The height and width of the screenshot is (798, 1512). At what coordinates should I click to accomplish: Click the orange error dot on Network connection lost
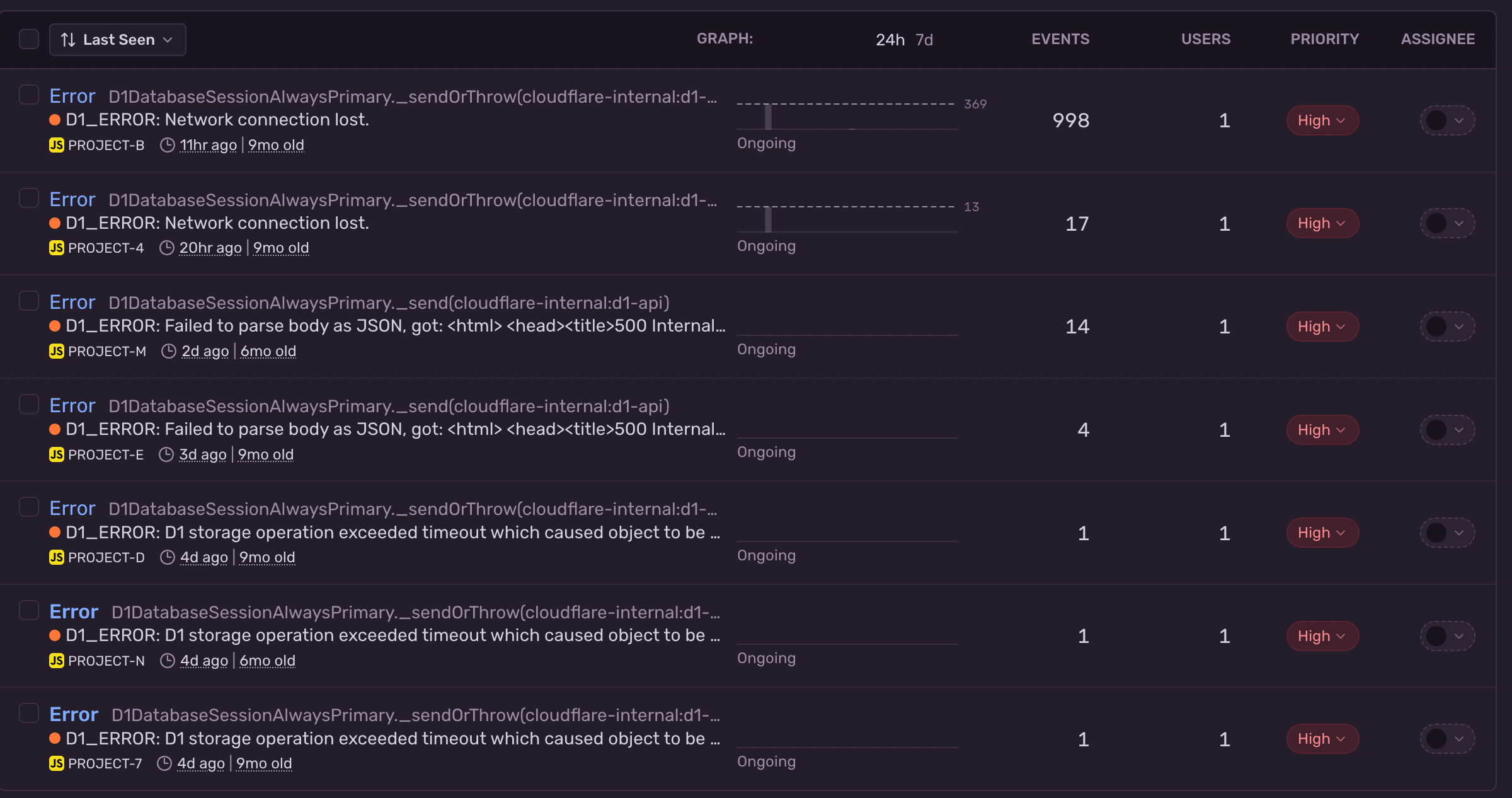55,119
